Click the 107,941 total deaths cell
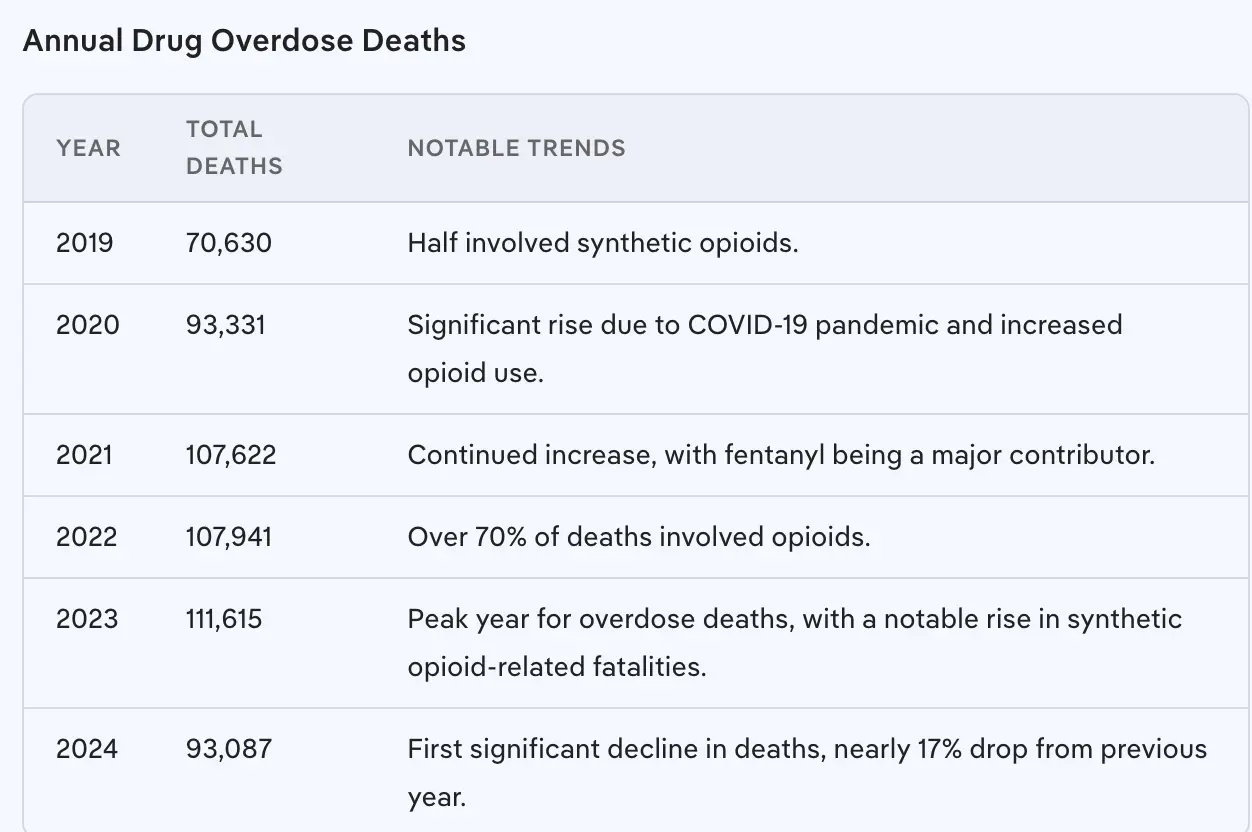This screenshot has height=832, width=1252. [x=229, y=537]
